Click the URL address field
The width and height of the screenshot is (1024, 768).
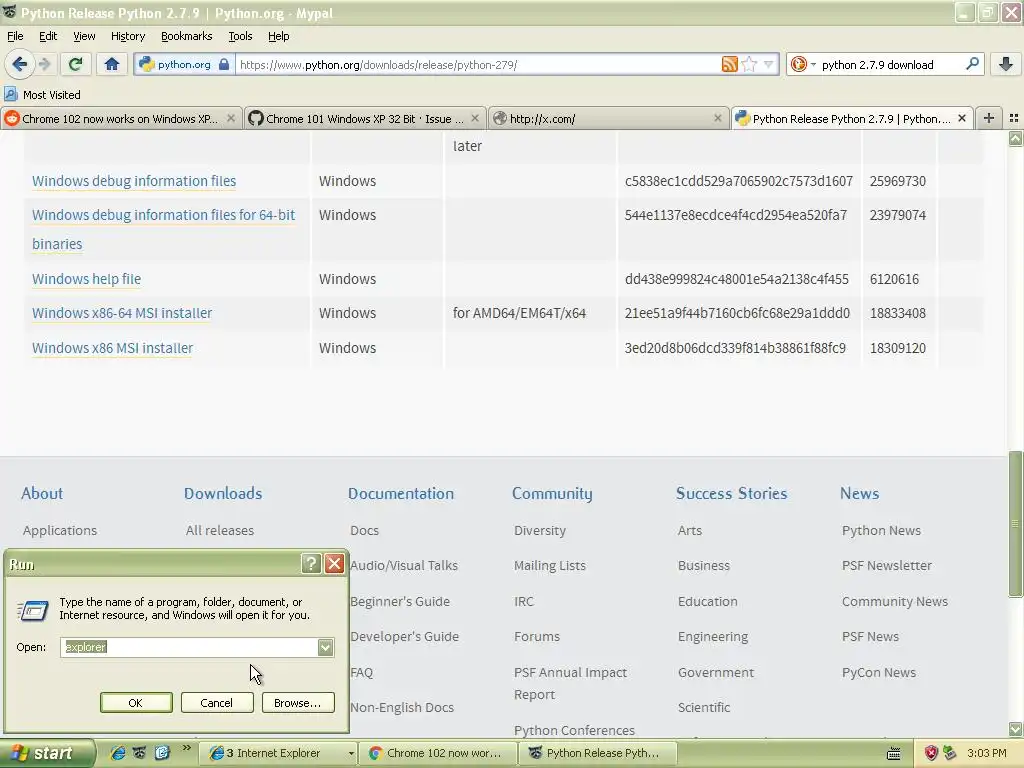click(477, 65)
